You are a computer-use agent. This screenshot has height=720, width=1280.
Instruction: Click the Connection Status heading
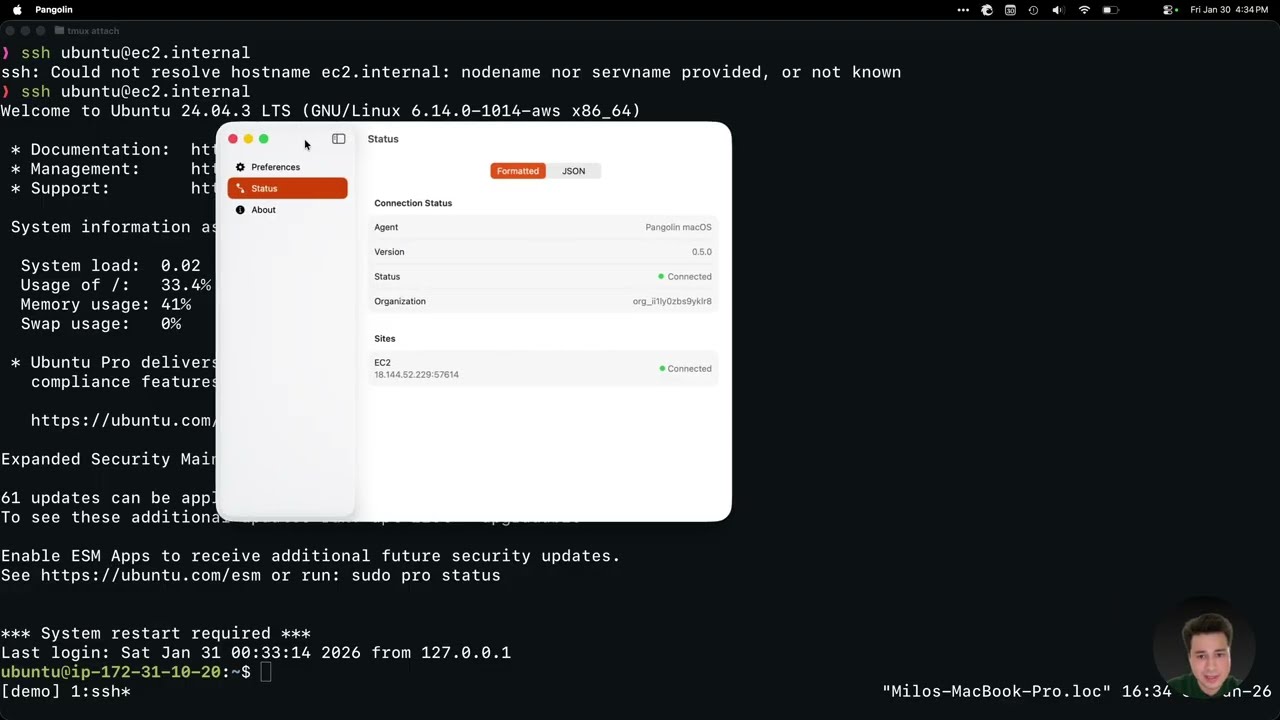pyautogui.click(x=413, y=203)
